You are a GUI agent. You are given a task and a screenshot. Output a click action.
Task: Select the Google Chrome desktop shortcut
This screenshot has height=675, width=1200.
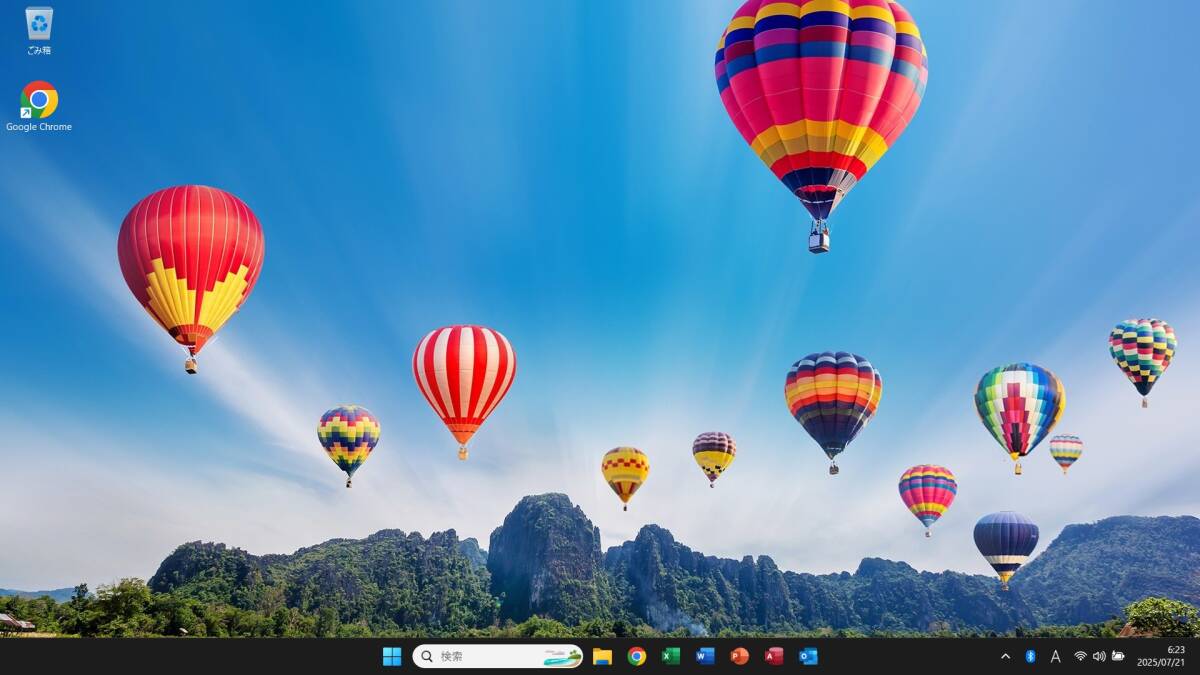click(39, 106)
